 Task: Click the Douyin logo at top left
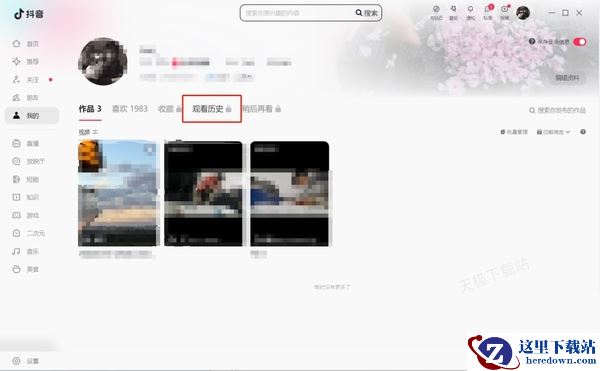[29, 14]
